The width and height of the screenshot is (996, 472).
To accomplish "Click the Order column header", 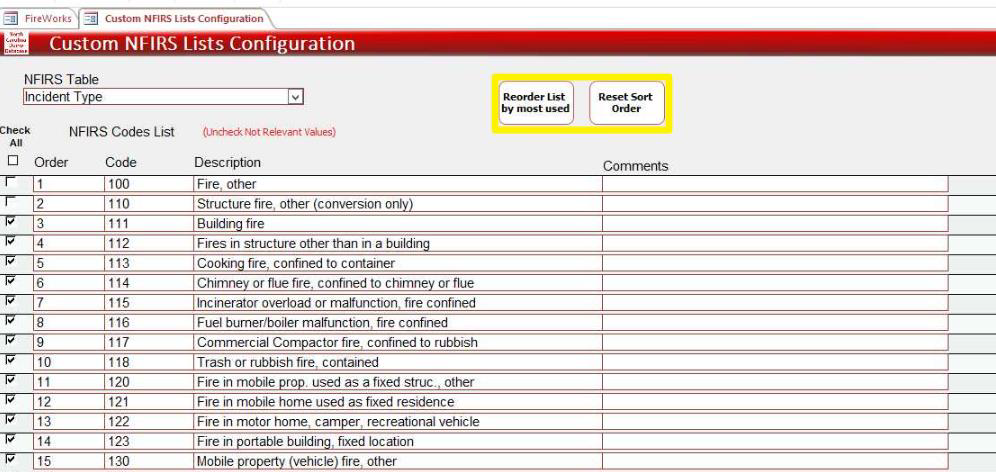I will (51, 163).
